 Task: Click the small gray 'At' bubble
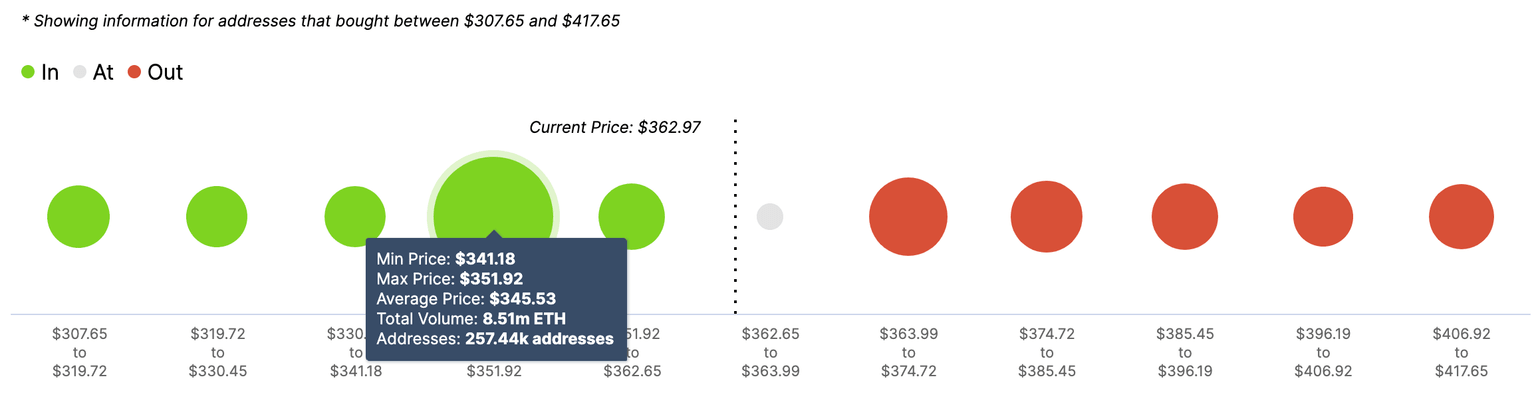pos(769,216)
